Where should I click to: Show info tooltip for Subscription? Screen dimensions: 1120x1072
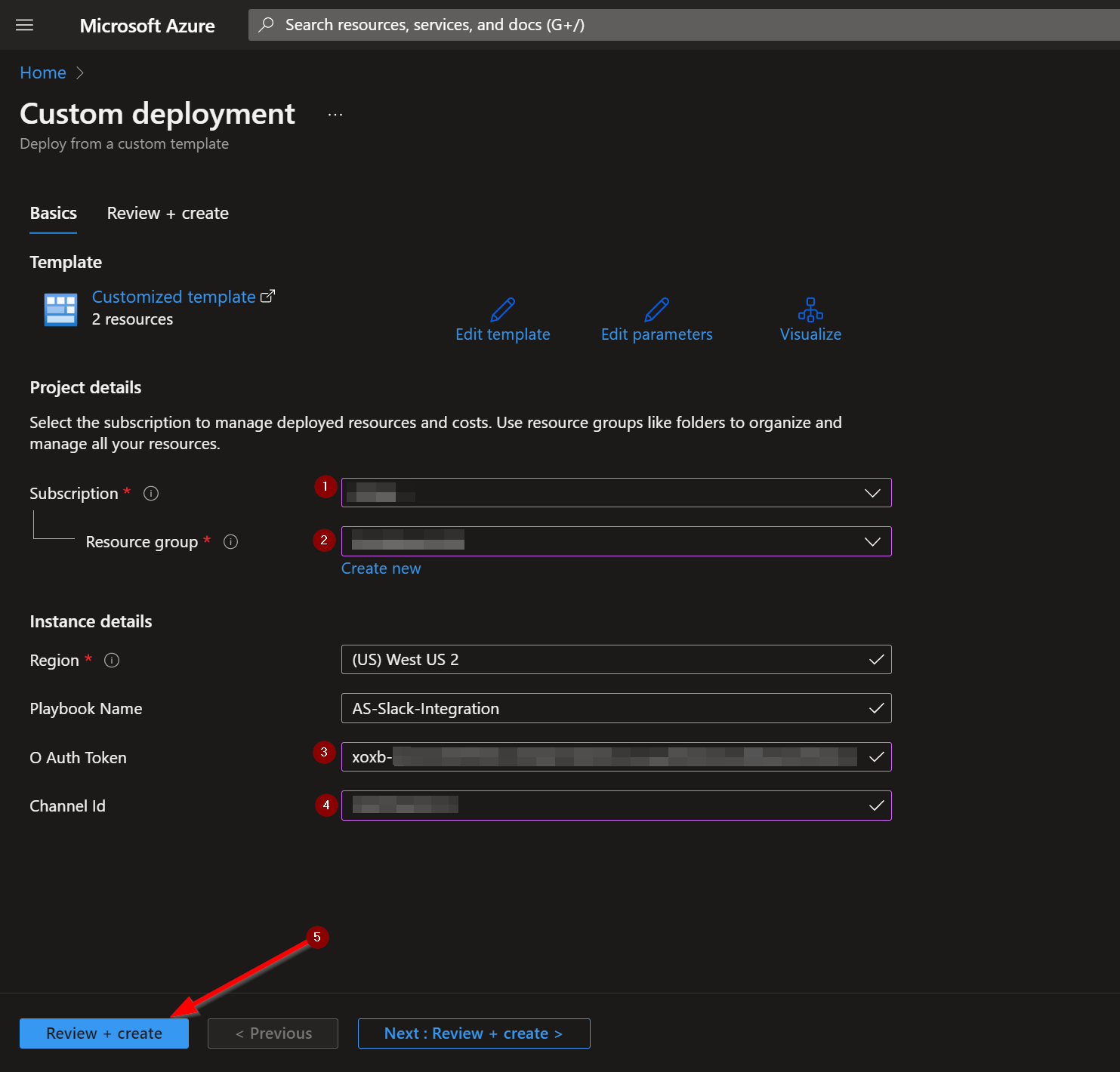pyautogui.click(x=151, y=494)
